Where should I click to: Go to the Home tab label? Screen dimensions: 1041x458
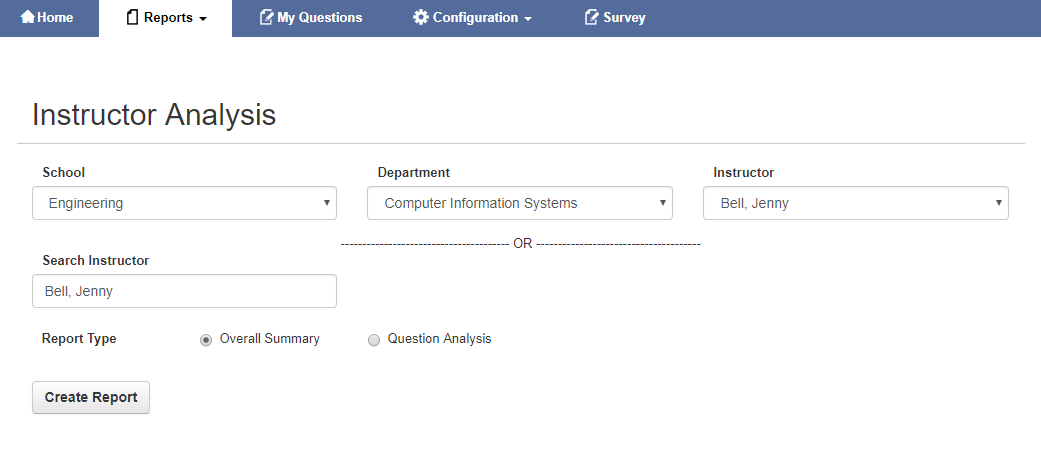point(55,18)
